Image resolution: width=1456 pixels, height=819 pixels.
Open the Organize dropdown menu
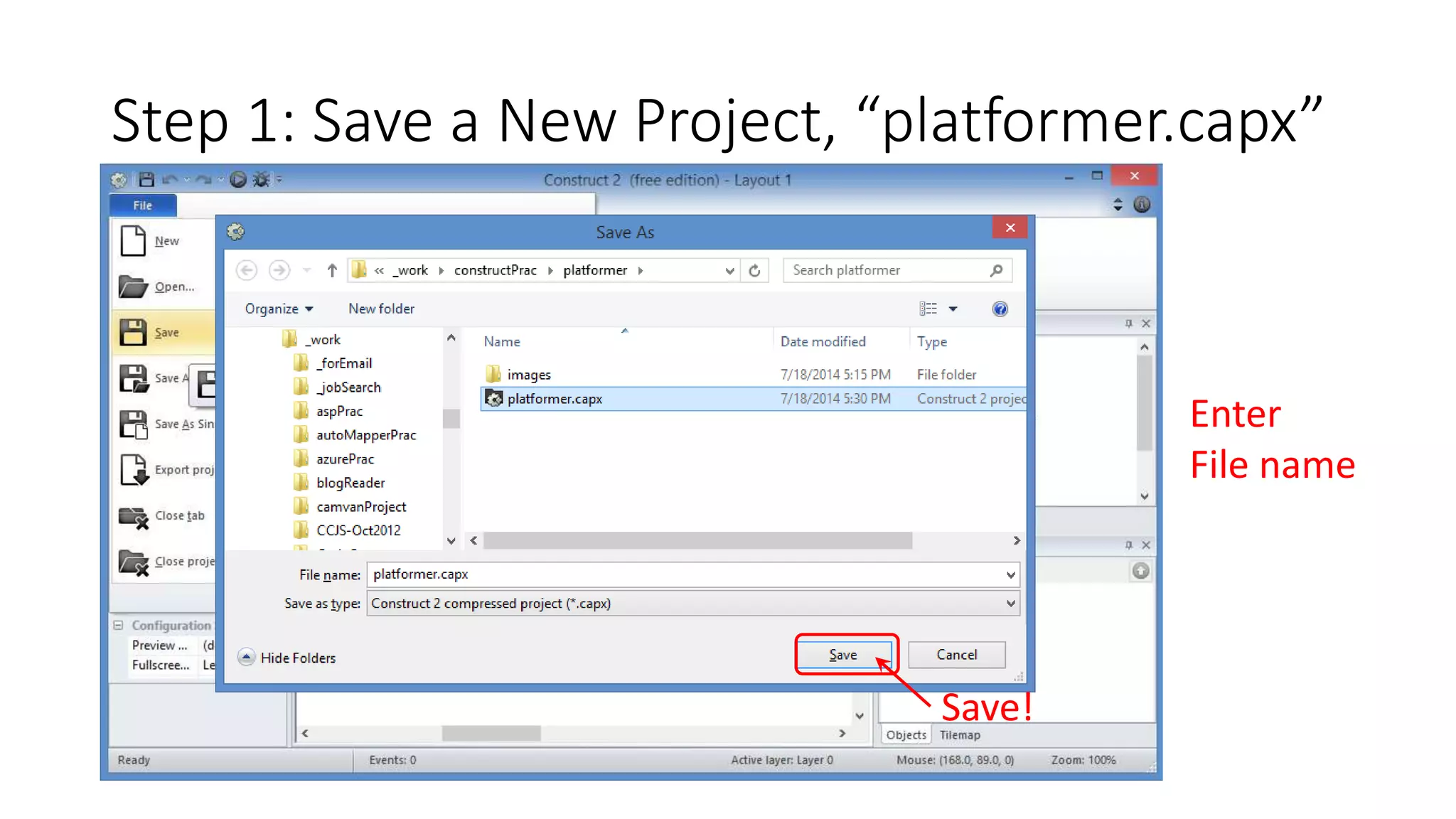279,309
